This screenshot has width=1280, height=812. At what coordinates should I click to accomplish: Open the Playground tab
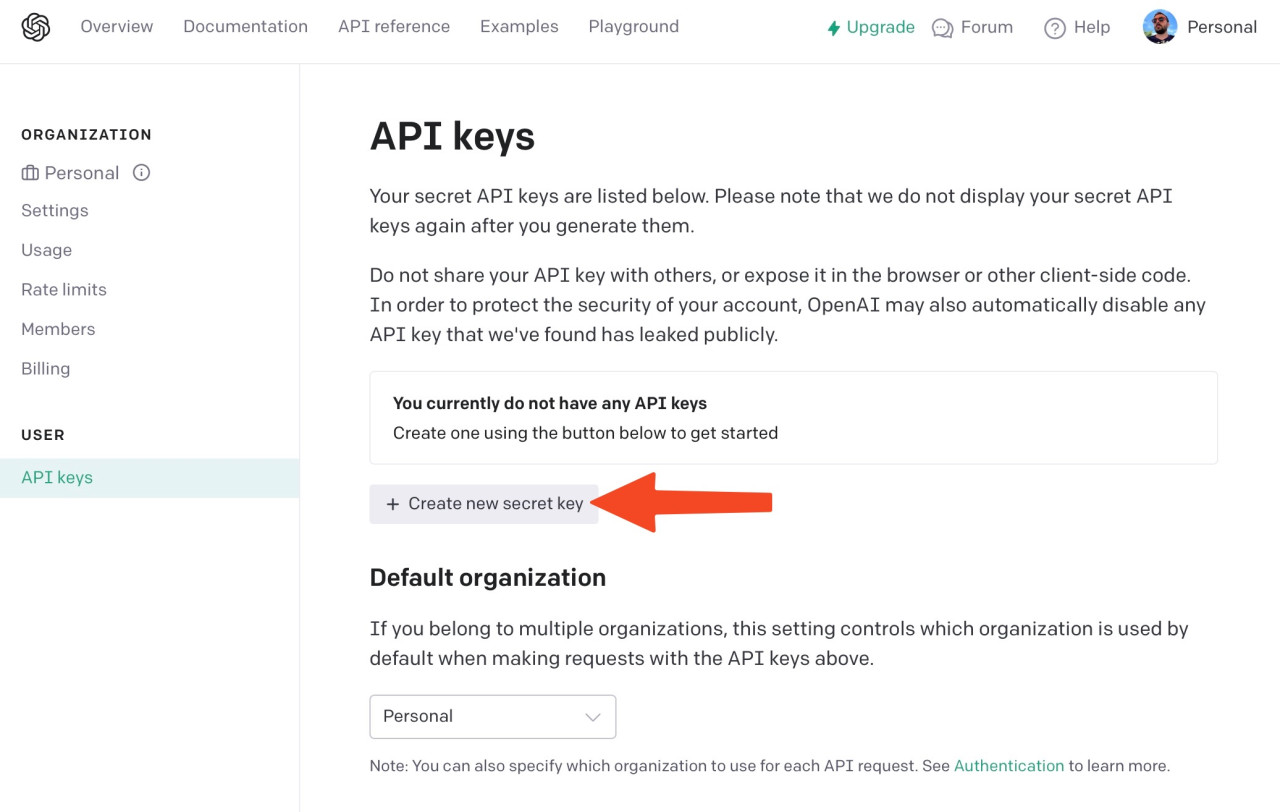point(634,27)
